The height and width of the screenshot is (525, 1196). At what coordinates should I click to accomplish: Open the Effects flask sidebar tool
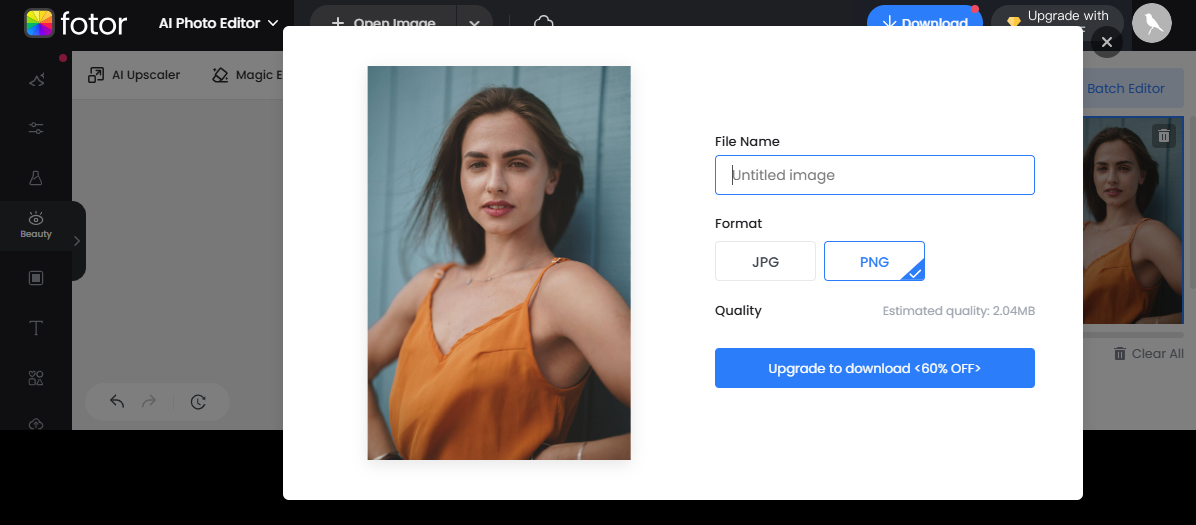(36, 178)
